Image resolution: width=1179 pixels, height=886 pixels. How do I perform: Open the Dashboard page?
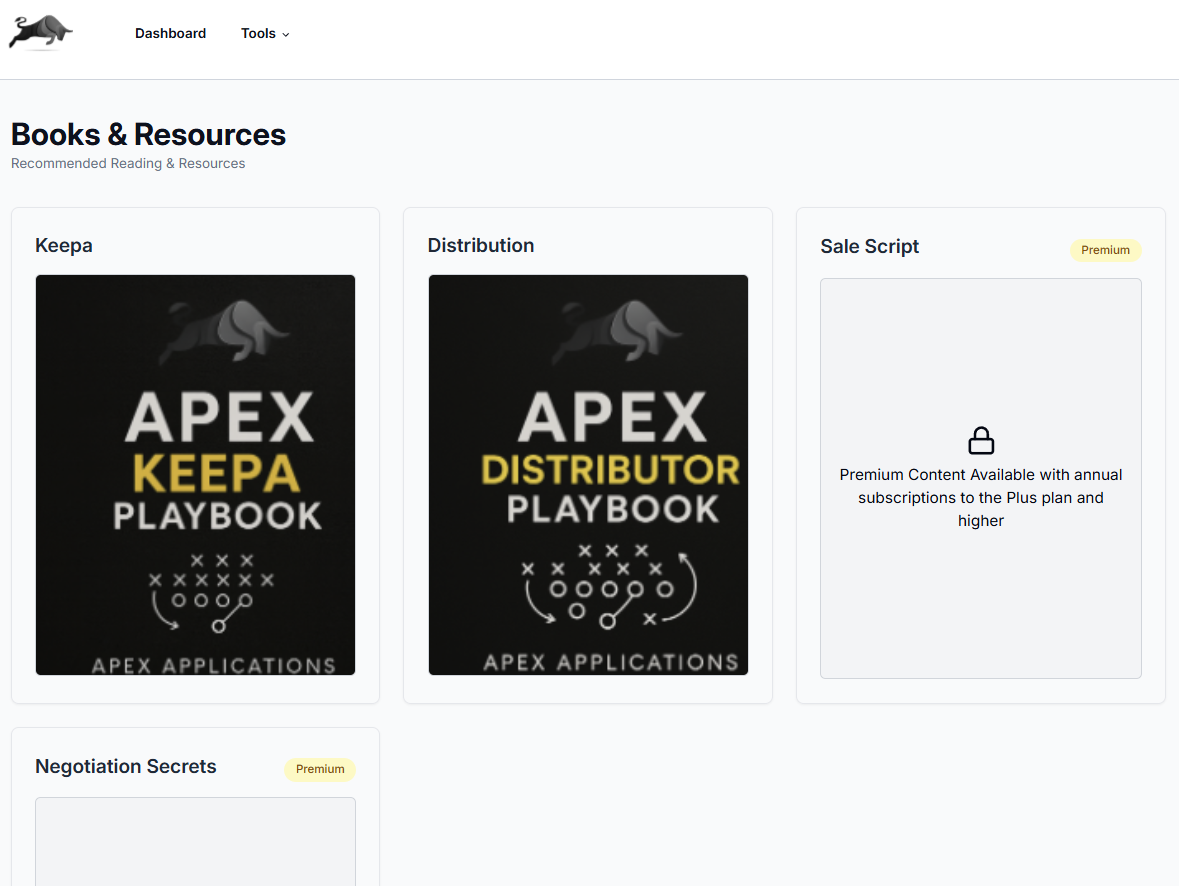pyautogui.click(x=171, y=33)
